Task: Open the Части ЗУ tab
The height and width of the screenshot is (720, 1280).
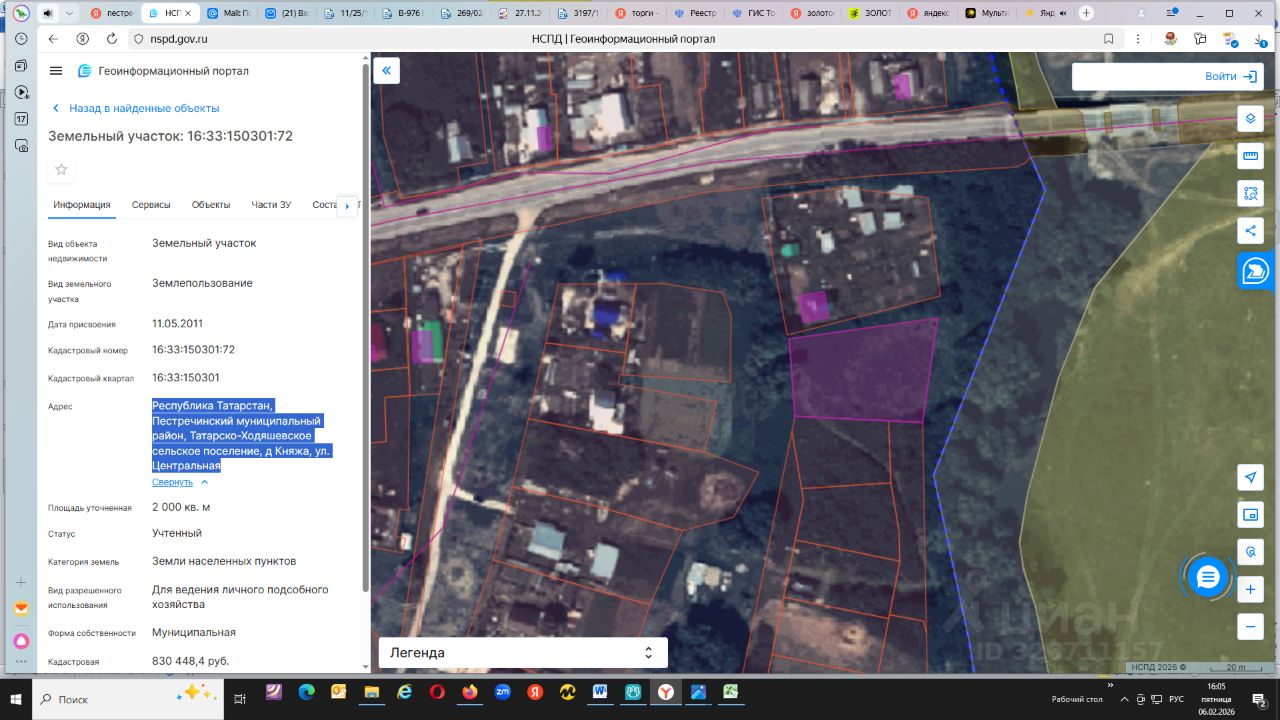Action: click(x=271, y=205)
